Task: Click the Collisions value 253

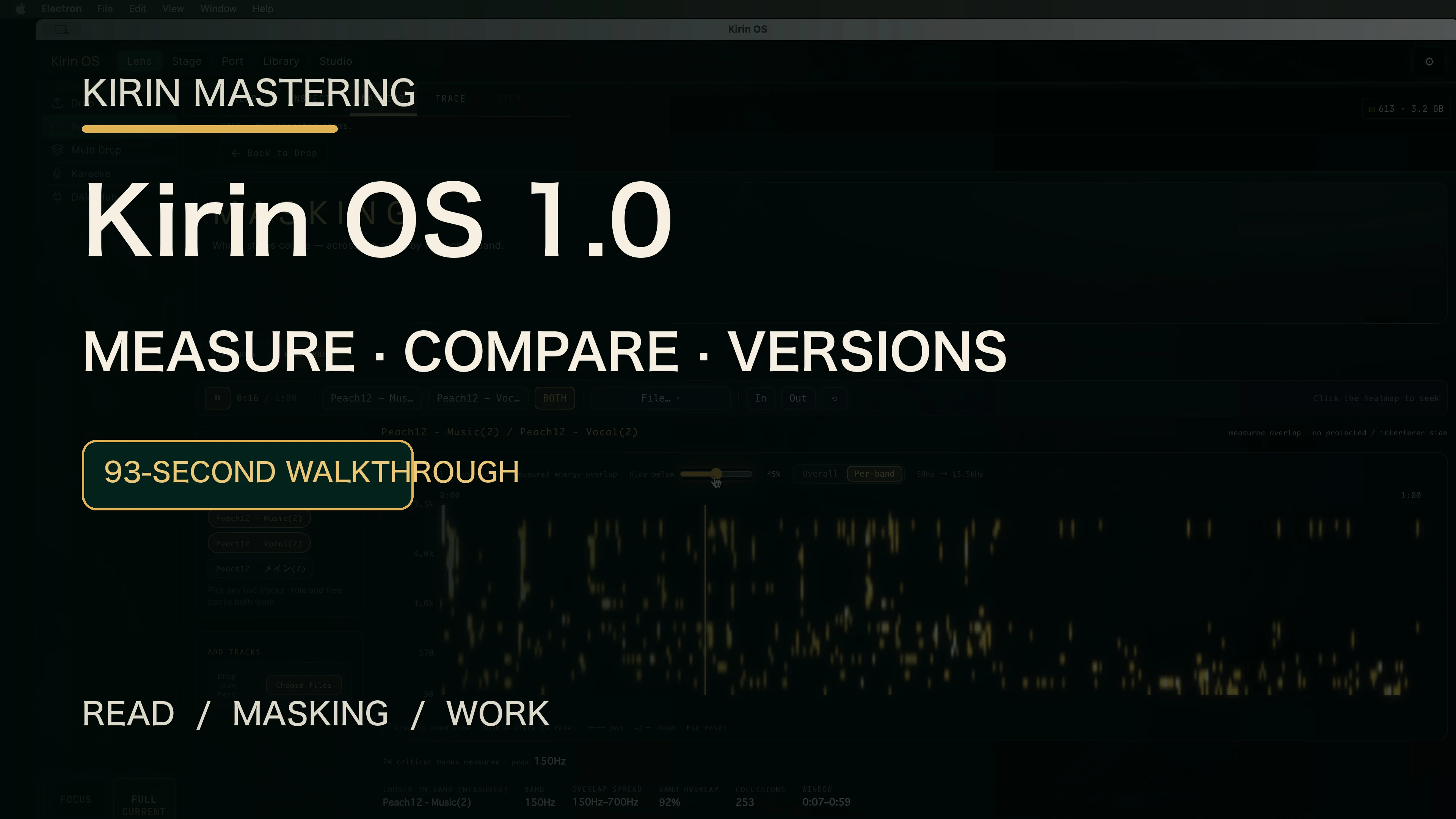Action: (745, 802)
